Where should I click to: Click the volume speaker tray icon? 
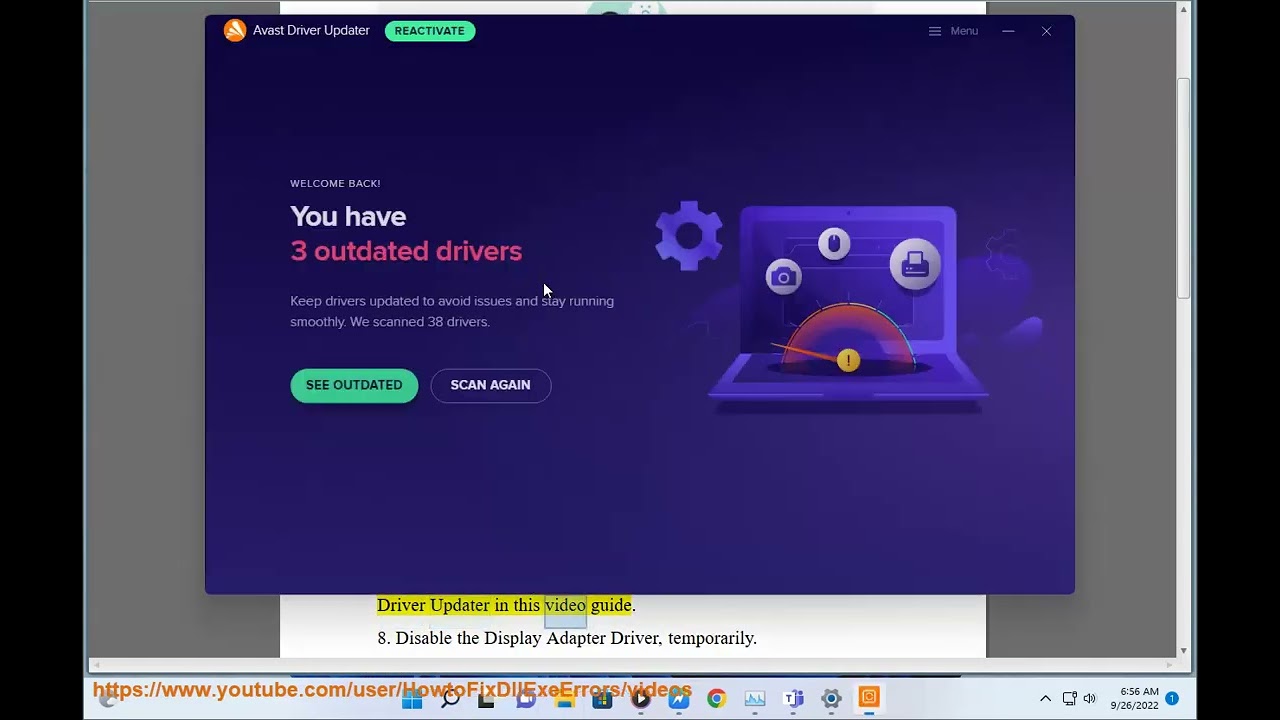tap(1089, 699)
